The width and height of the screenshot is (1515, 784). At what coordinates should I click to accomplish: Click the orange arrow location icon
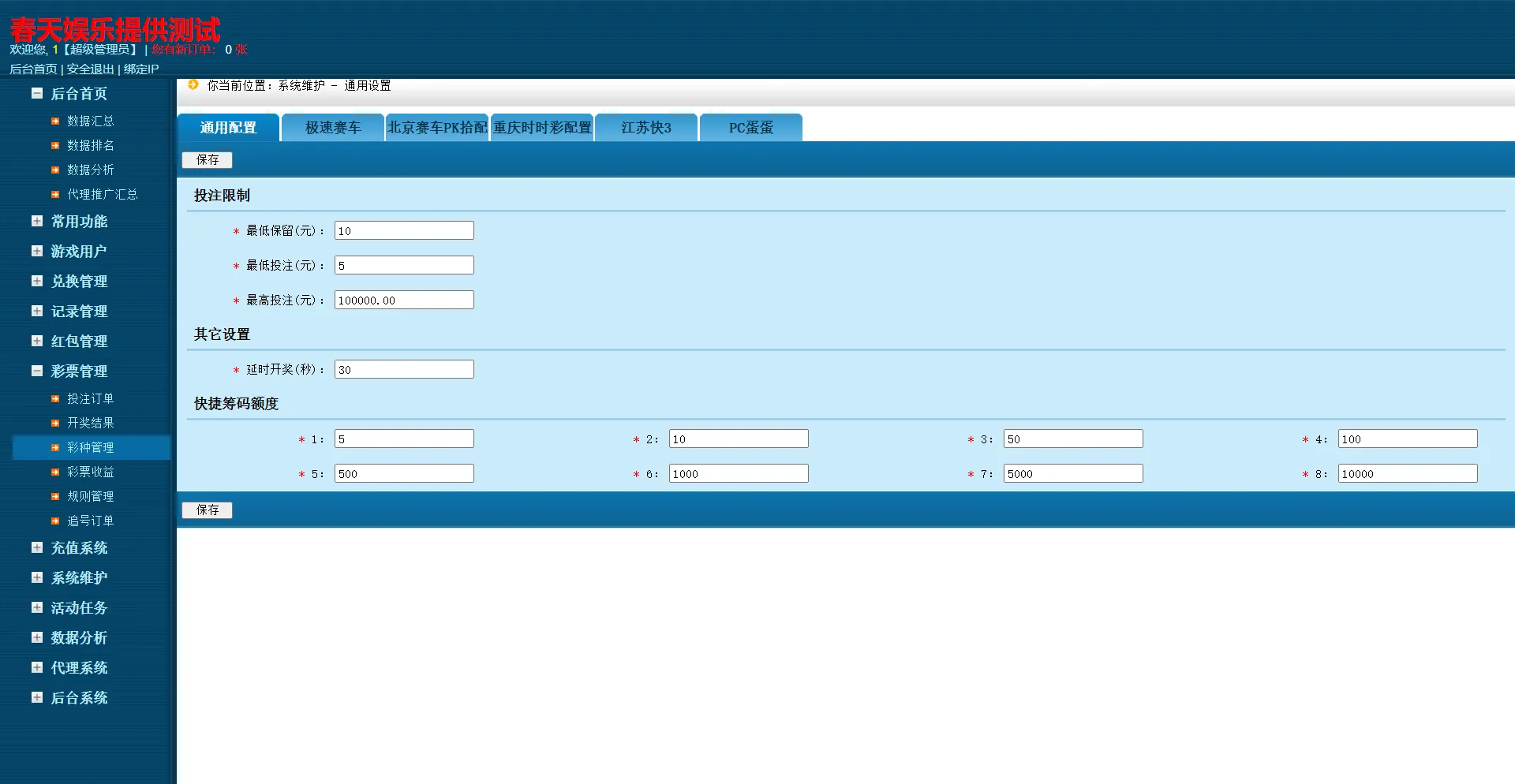[x=193, y=84]
